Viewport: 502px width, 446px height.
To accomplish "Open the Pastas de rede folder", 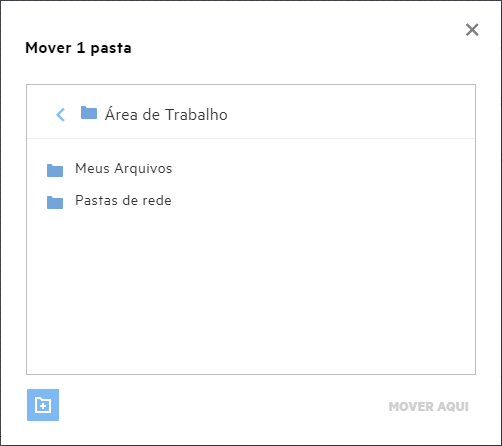I will click(123, 201).
